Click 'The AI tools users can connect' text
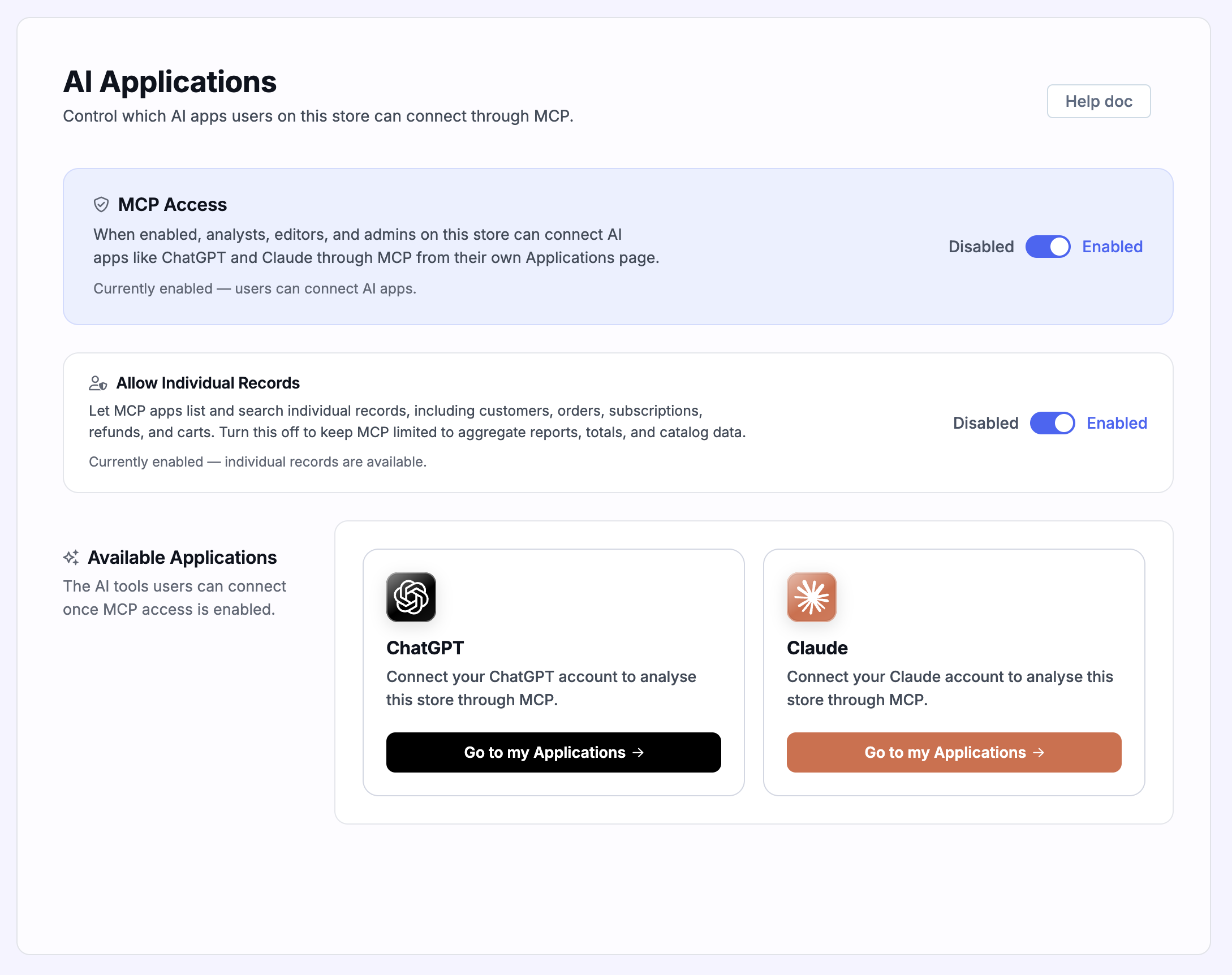The image size is (1232, 975). [x=175, y=598]
